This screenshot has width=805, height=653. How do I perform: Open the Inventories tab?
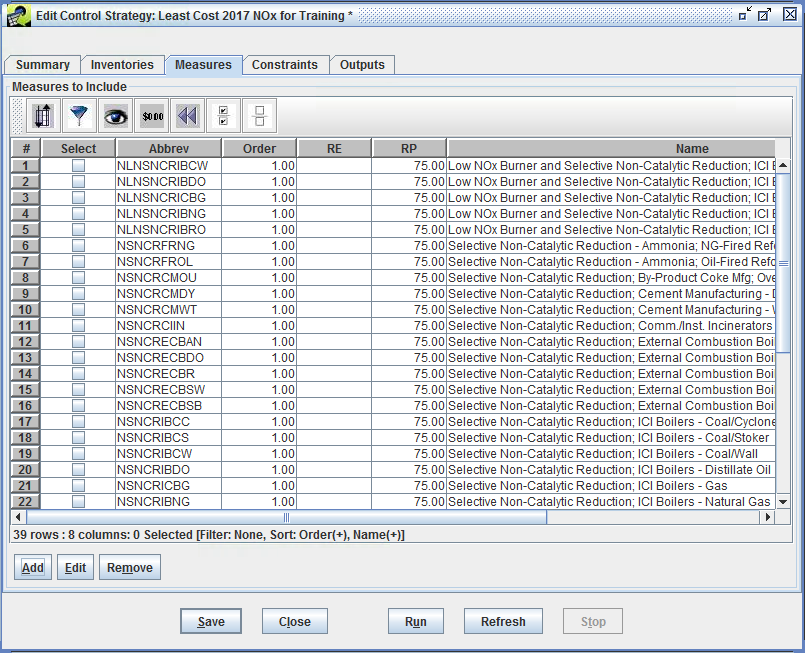click(122, 64)
